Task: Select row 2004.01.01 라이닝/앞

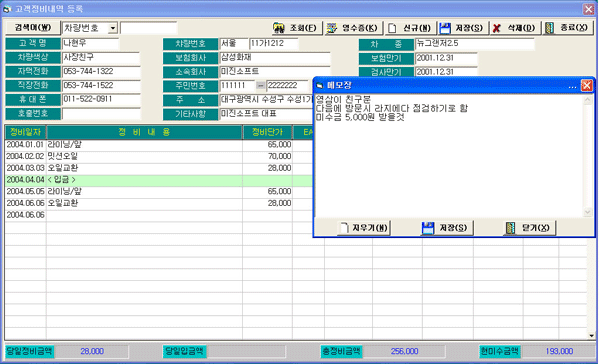Action: coord(159,144)
